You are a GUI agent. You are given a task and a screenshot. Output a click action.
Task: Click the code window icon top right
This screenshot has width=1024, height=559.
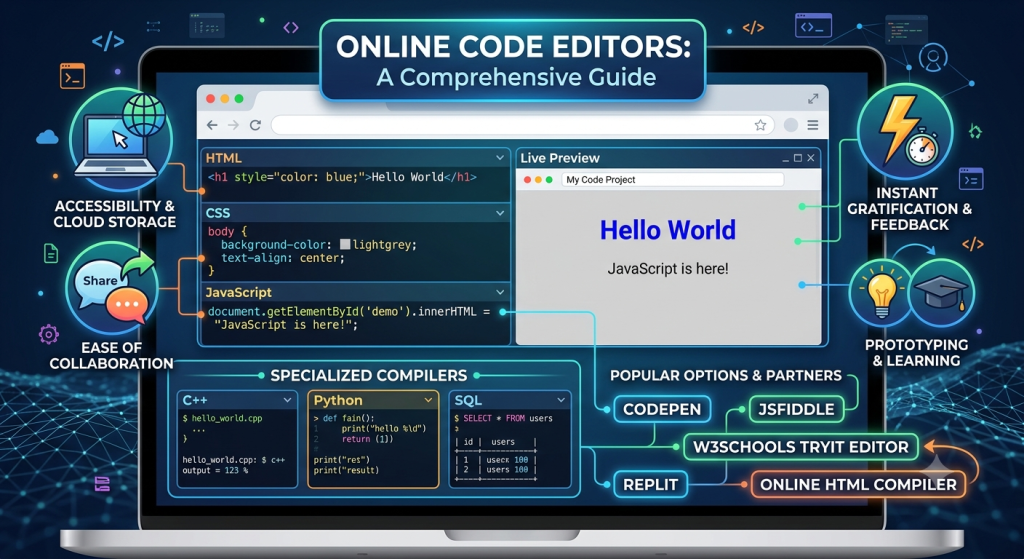(x=813, y=26)
